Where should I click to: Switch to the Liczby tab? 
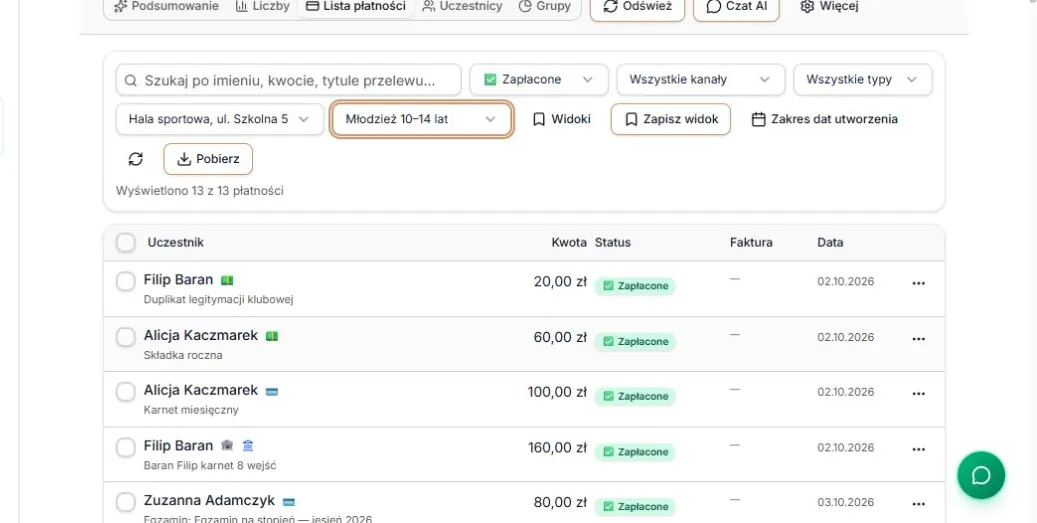[263, 6]
